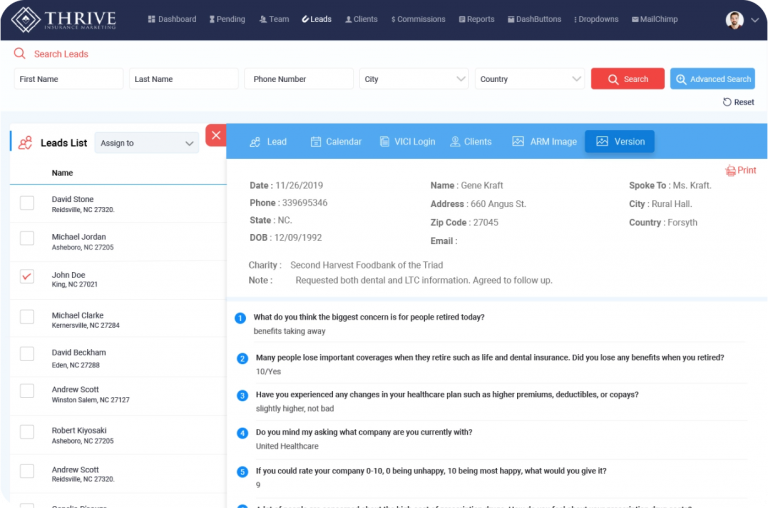Select the Robert Kiyosaki lead name
Image resolution: width=768 pixels, height=508 pixels.
click(x=79, y=431)
